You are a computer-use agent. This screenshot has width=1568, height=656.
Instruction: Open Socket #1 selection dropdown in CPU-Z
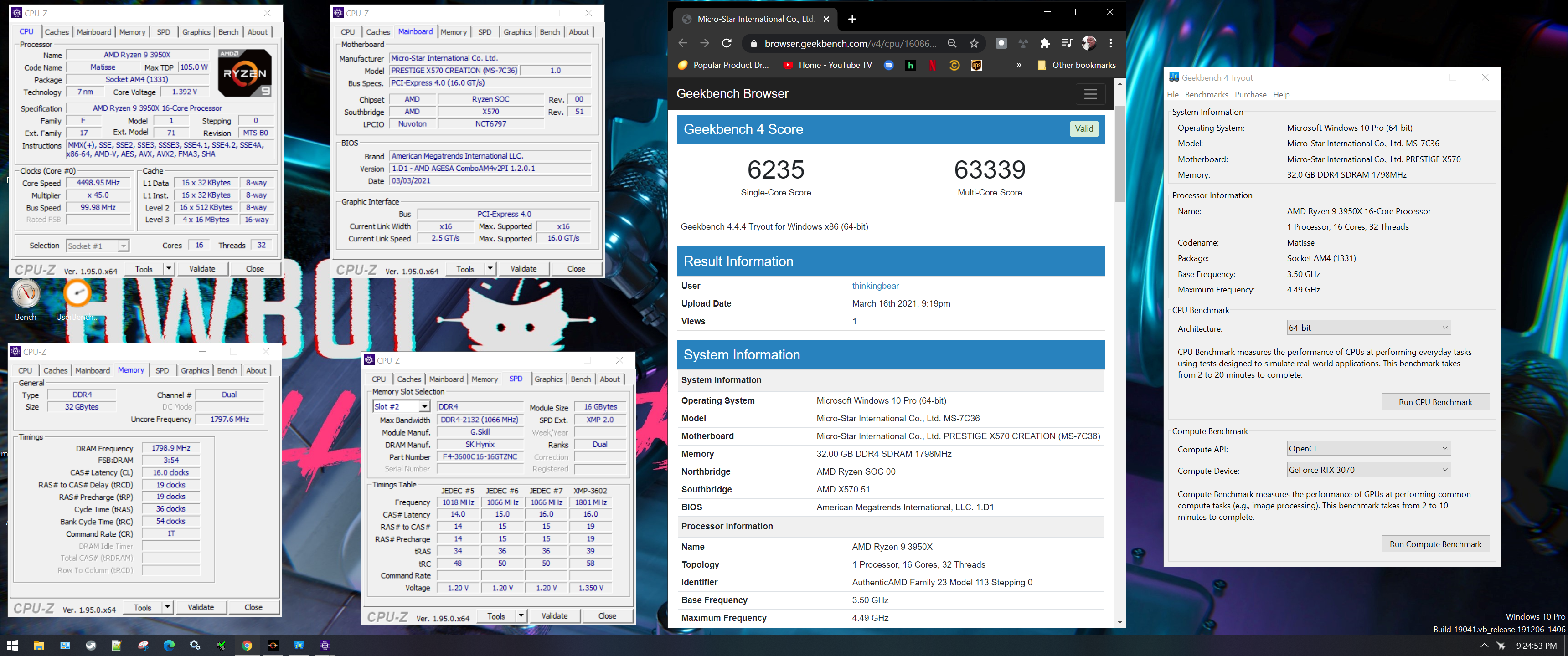pyautogui.click(x=98, y=246)
